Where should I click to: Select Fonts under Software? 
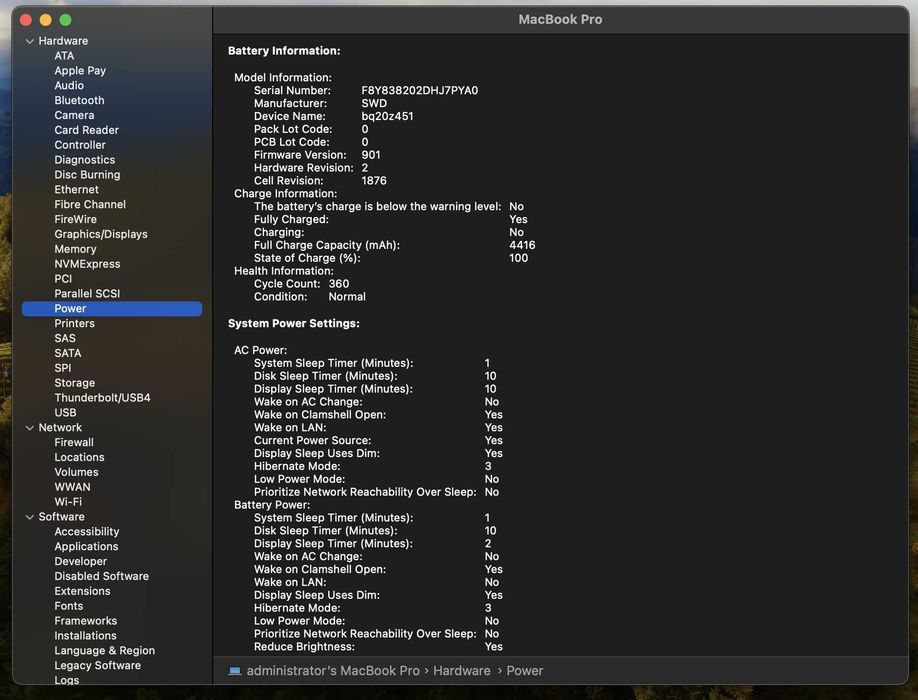pyautogui.click(x=68, y=606)
